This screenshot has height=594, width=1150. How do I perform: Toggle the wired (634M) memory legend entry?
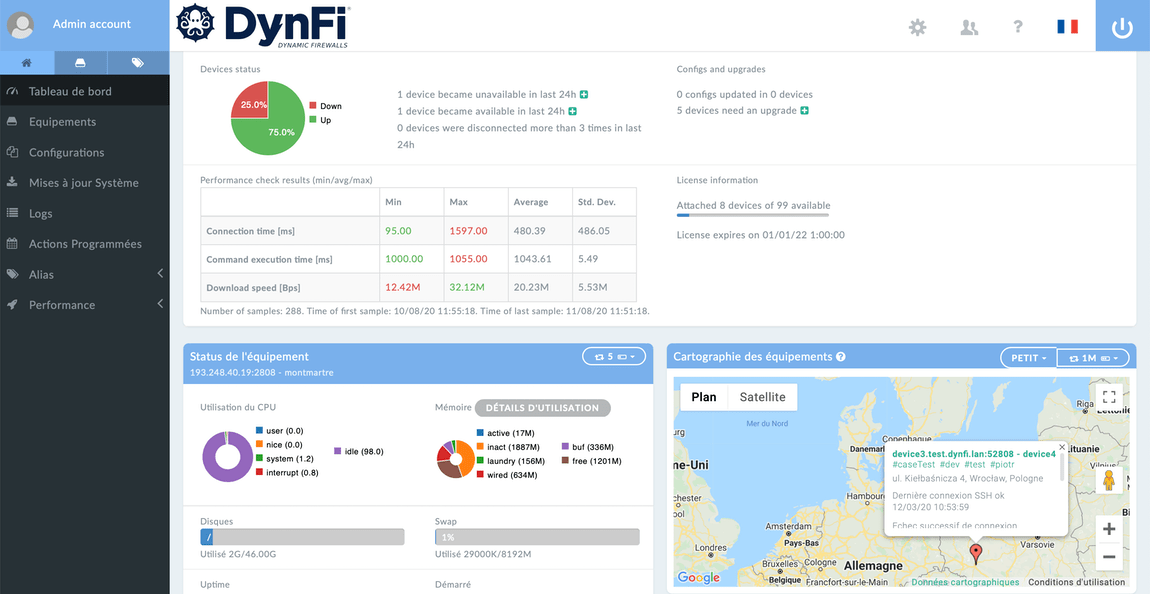507,474
